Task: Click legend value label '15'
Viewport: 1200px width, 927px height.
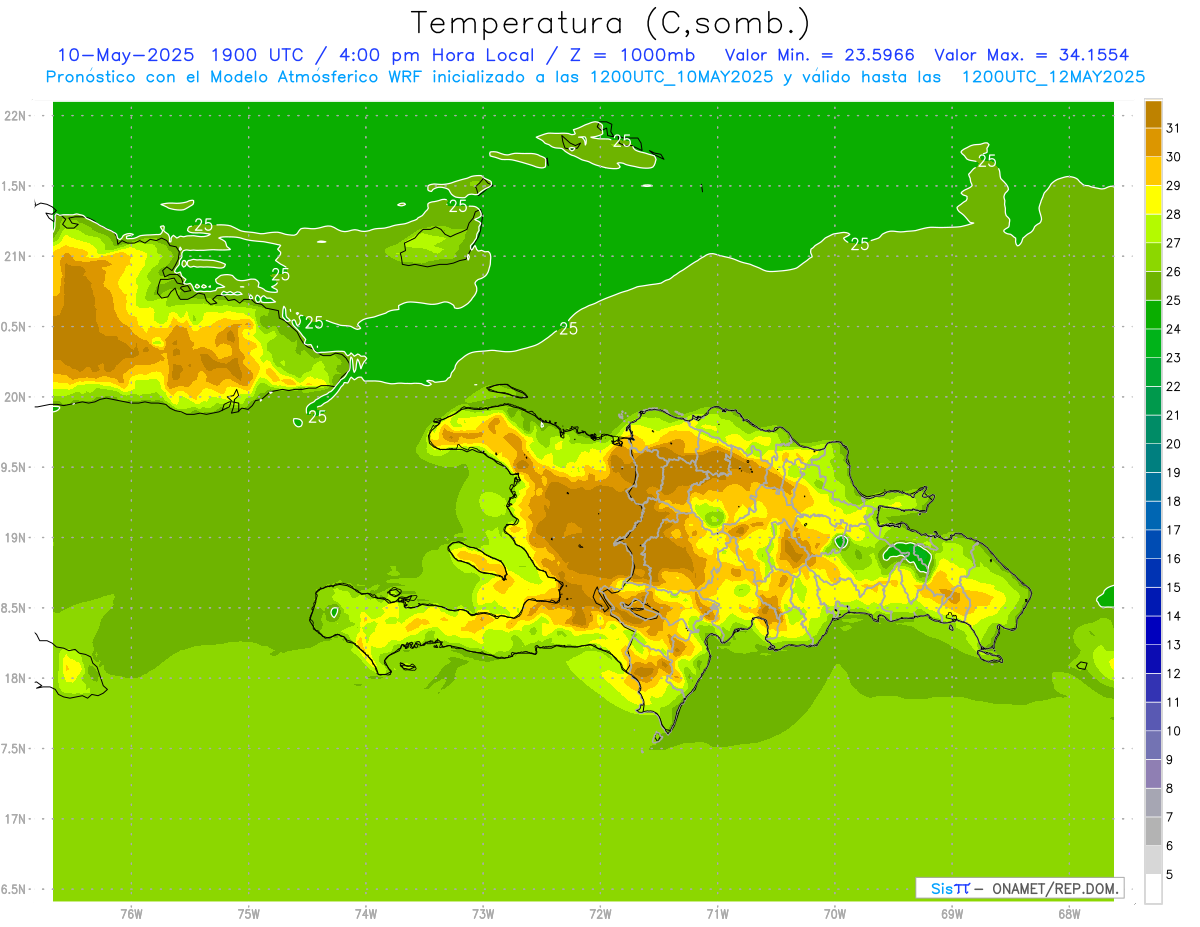Action: pyautogui.click(x=1173, y=587)
